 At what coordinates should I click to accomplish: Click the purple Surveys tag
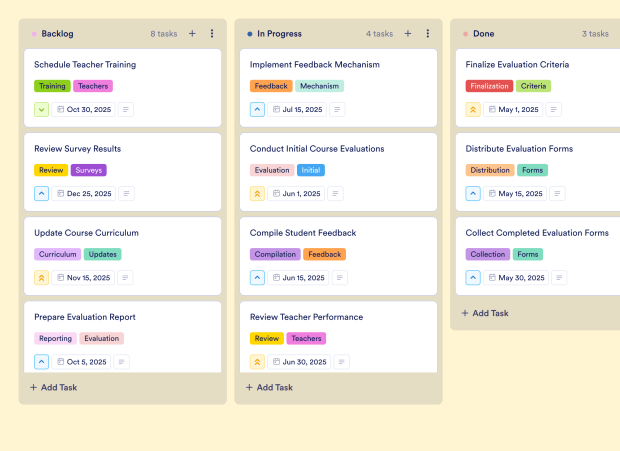click(88, 170)
